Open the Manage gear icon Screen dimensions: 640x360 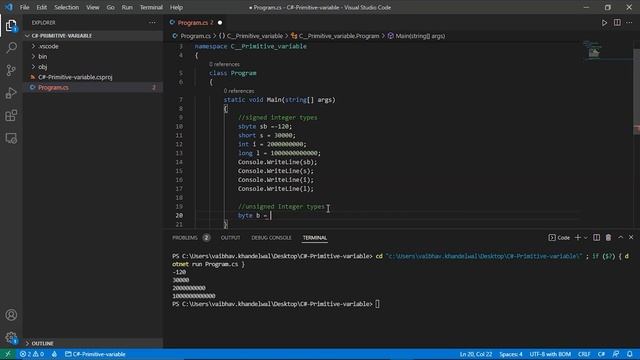tap(11, 338)
